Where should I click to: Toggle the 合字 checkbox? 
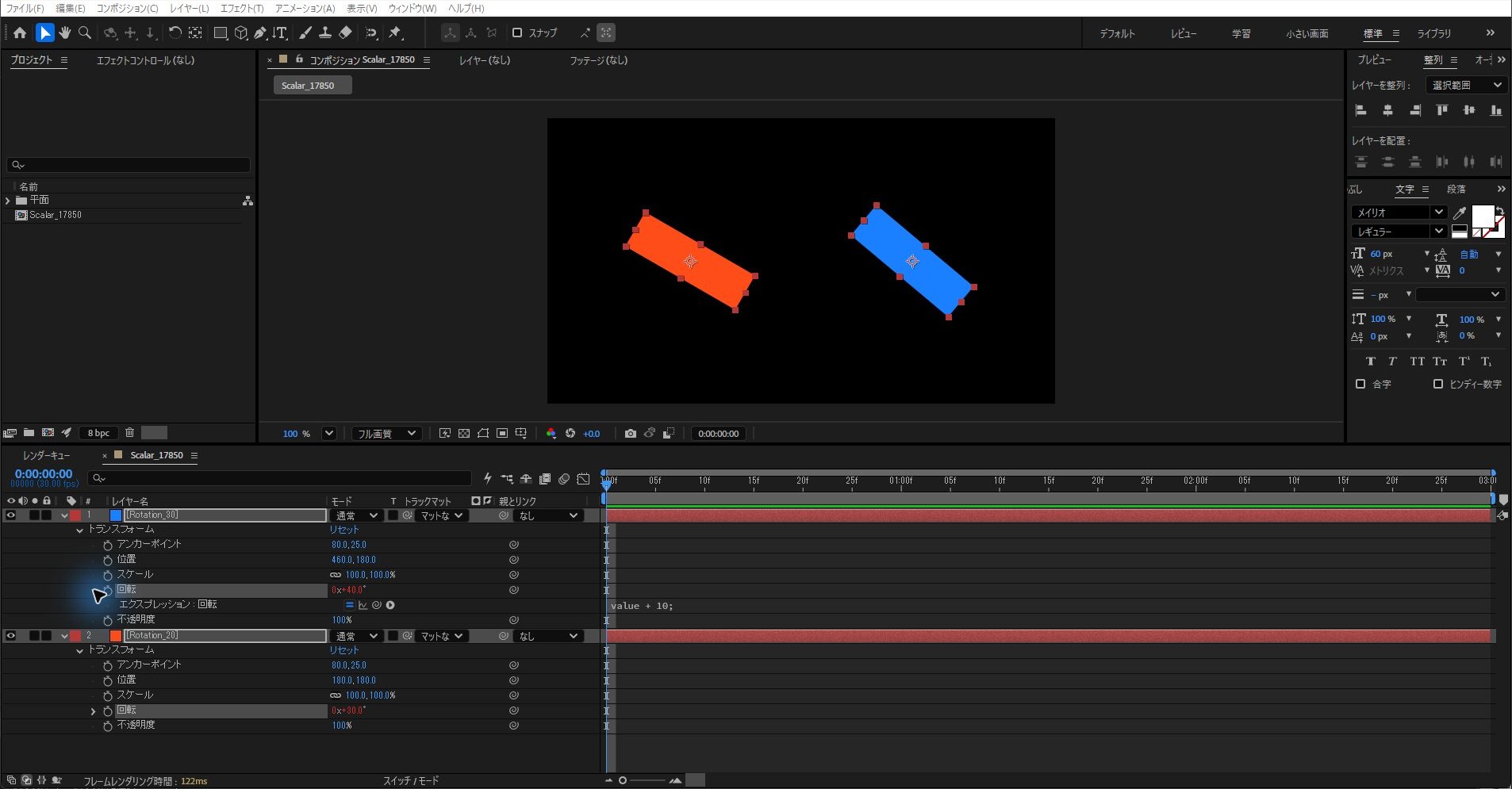point(1360,384)
